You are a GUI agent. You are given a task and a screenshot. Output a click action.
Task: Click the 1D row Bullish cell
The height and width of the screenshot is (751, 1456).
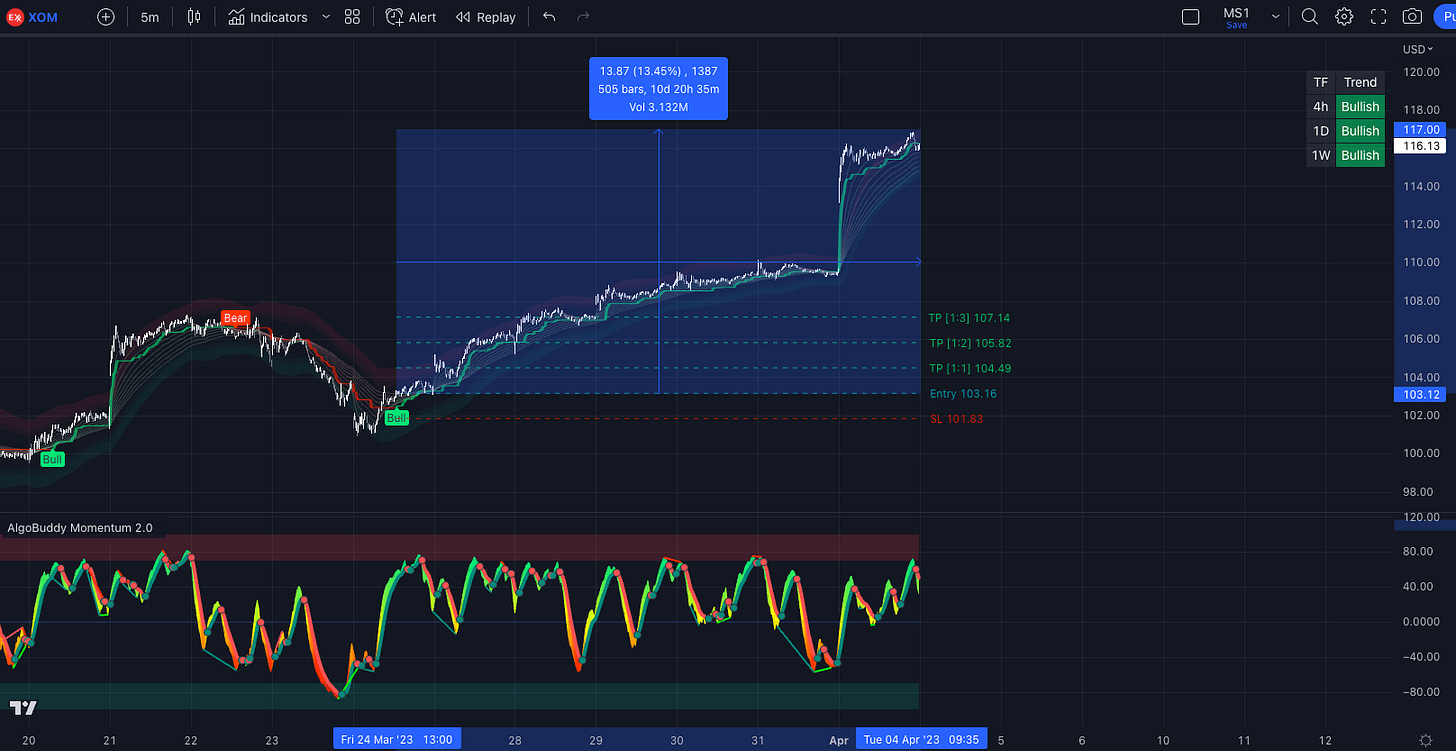point(1360,131)
